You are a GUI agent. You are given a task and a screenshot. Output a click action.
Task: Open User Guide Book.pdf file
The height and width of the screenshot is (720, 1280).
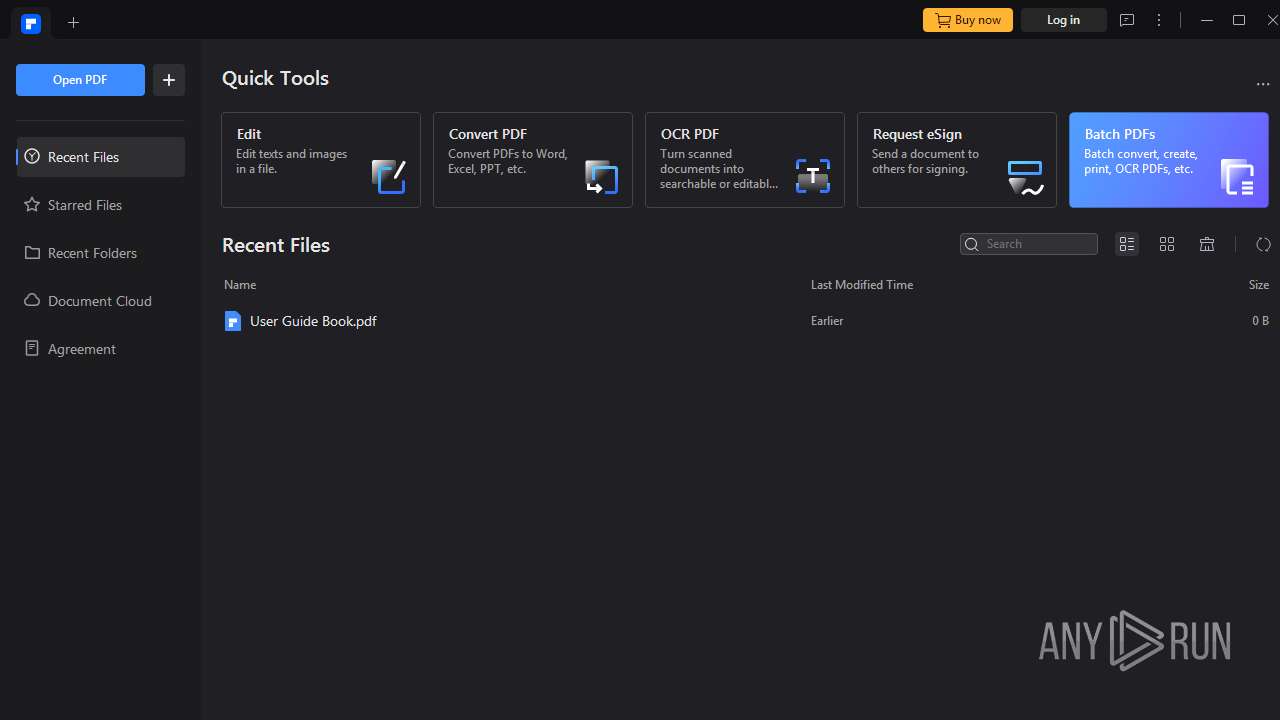(x=313, y=321)
